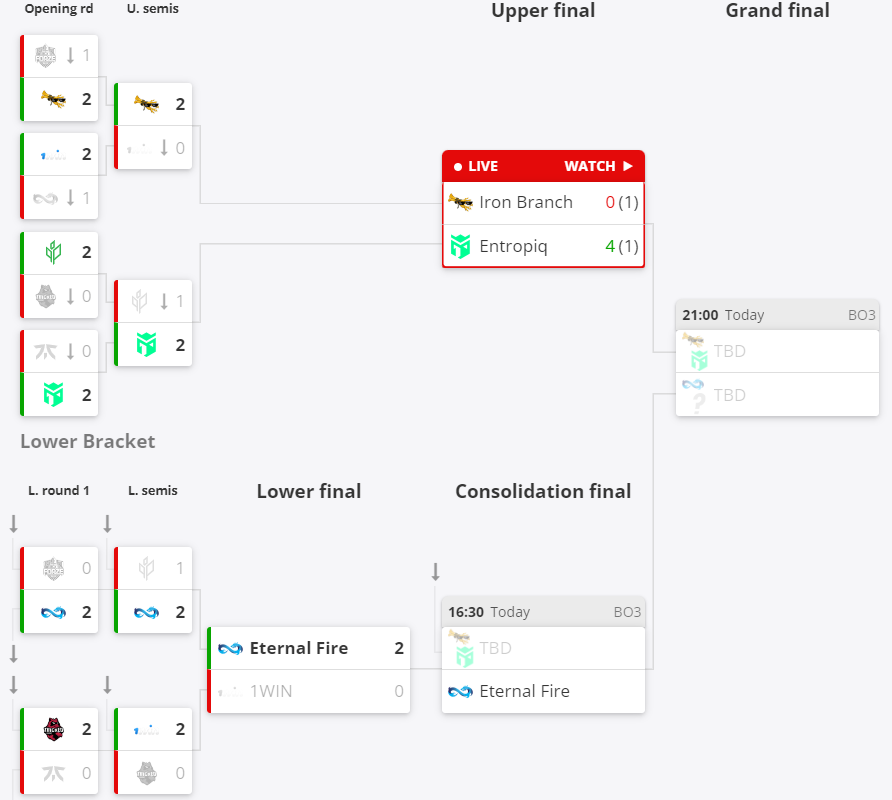The image size is (892, 800).
Task: Open the Iron Branch team name link
Action: (x=526, y=203)
